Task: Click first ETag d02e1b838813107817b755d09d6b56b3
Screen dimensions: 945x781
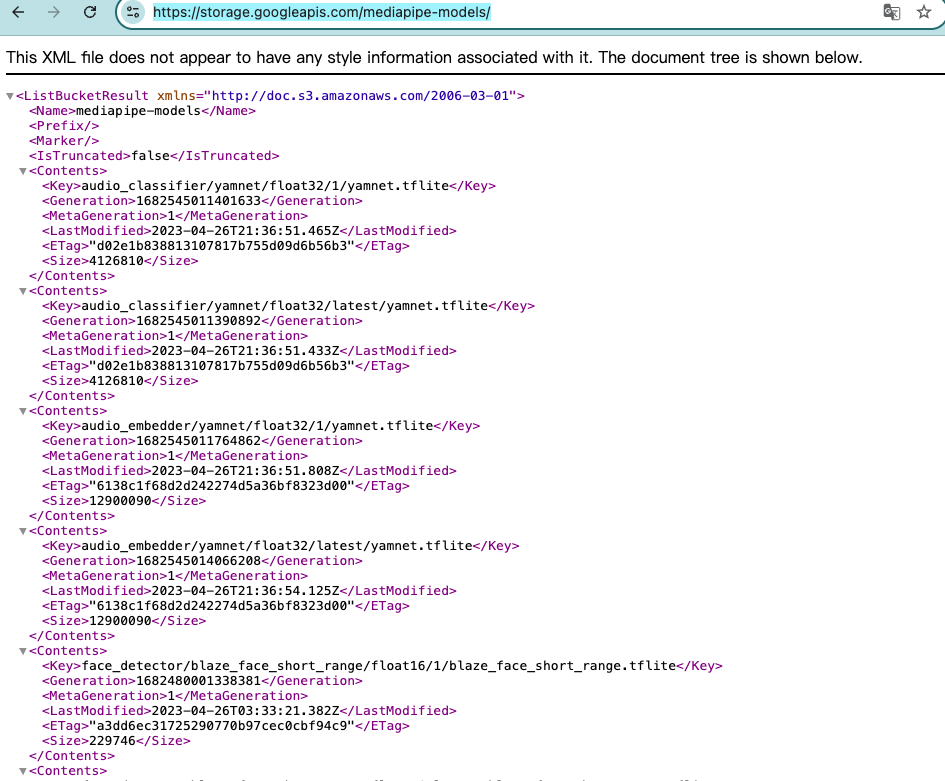Action: [222, 246]
